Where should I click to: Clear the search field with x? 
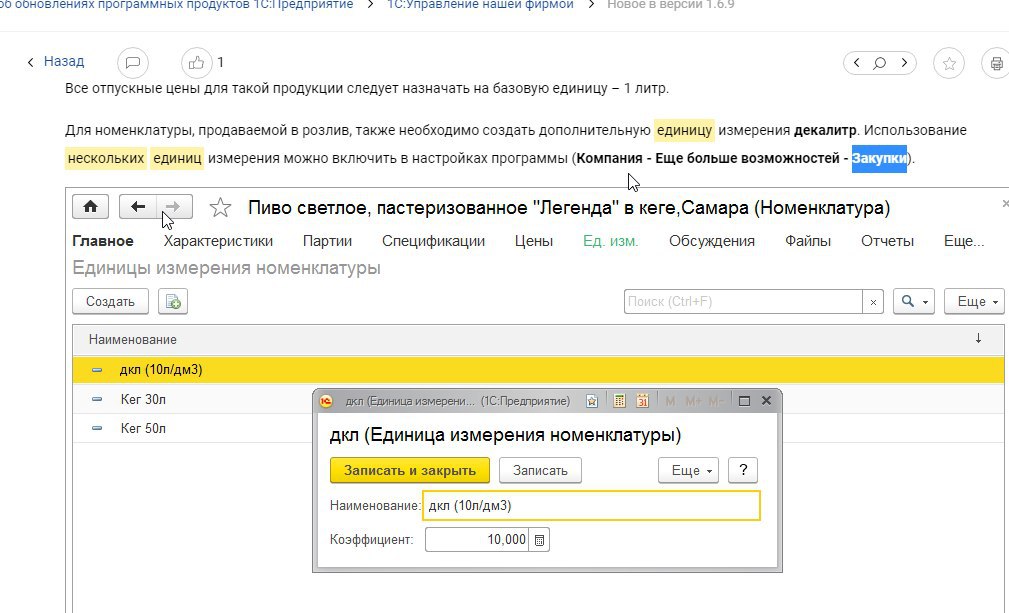click(873, 302)
